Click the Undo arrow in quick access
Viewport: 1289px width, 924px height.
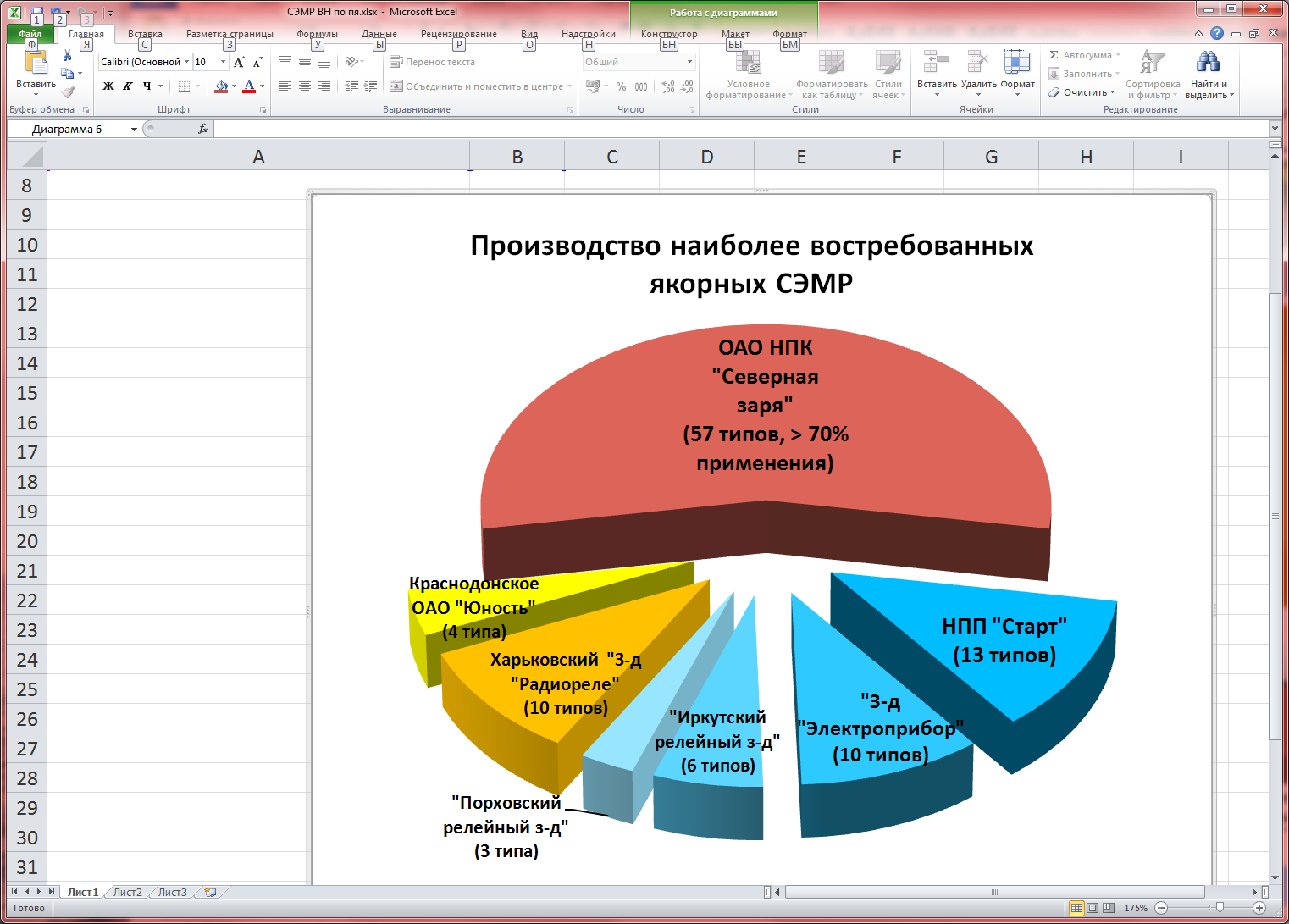coord(58,13)
